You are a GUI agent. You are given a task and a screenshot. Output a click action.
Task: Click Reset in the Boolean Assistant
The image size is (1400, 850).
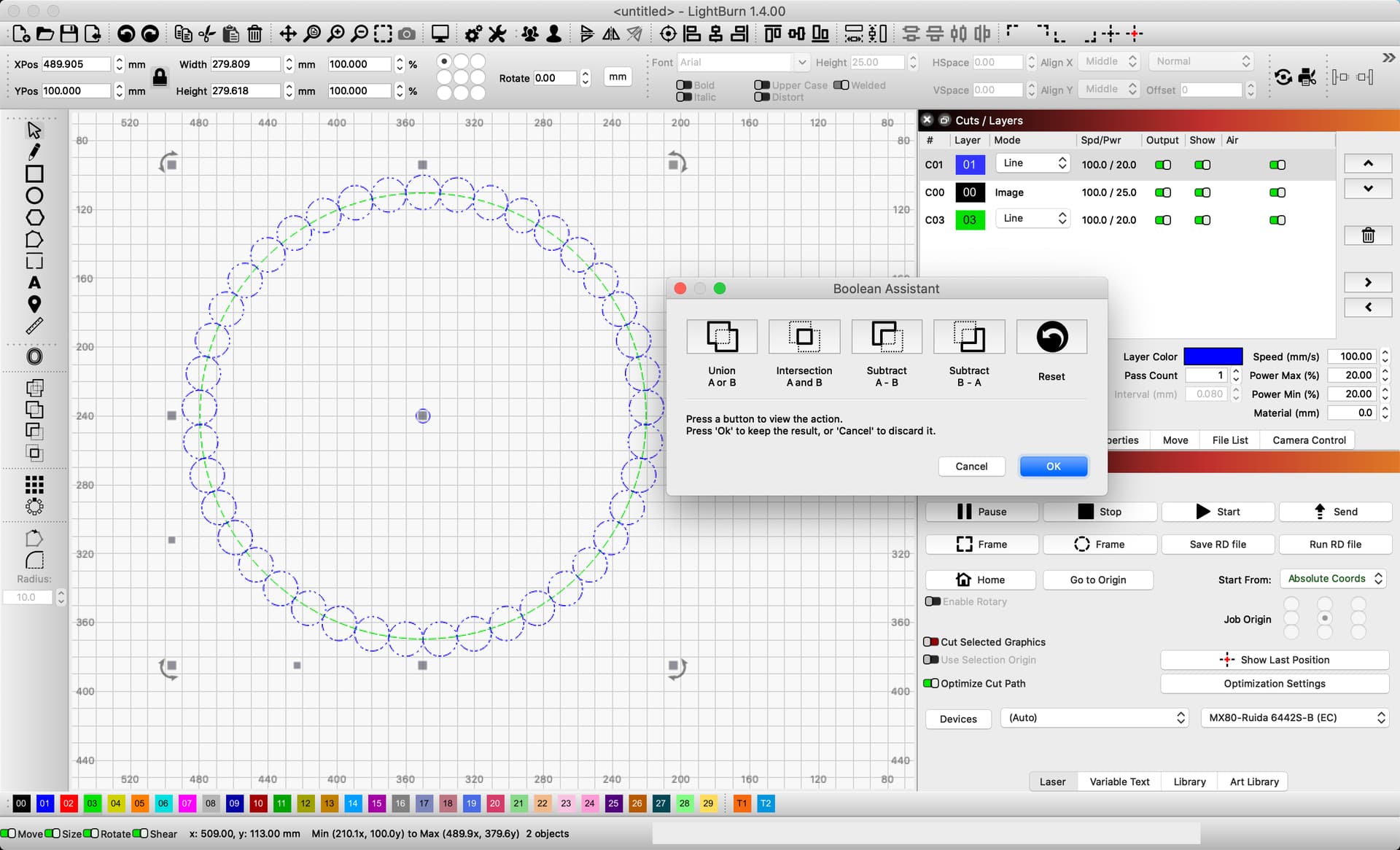tap(1051, 337)
